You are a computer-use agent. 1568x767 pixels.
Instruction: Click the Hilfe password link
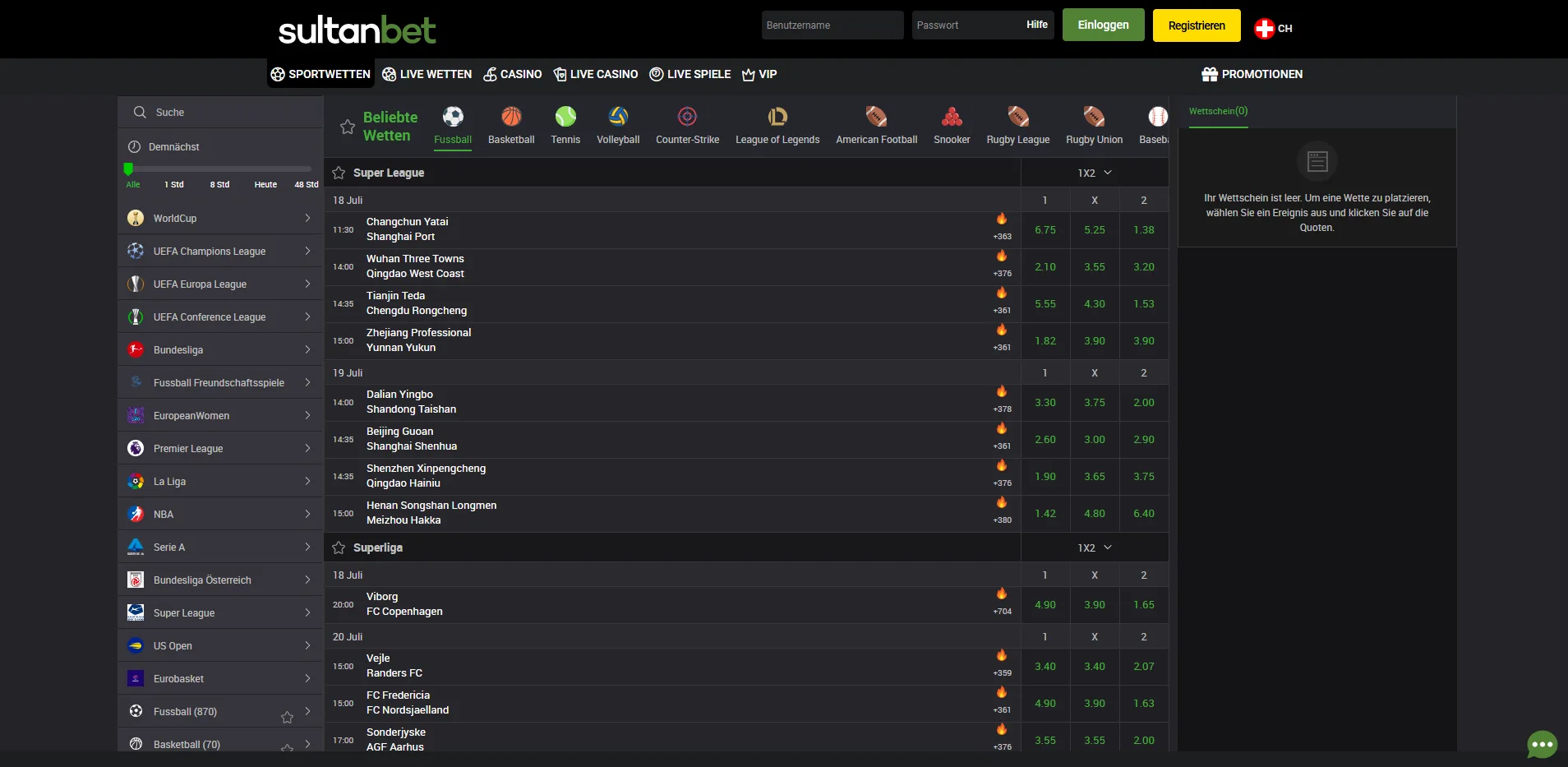click(1037, 25)
